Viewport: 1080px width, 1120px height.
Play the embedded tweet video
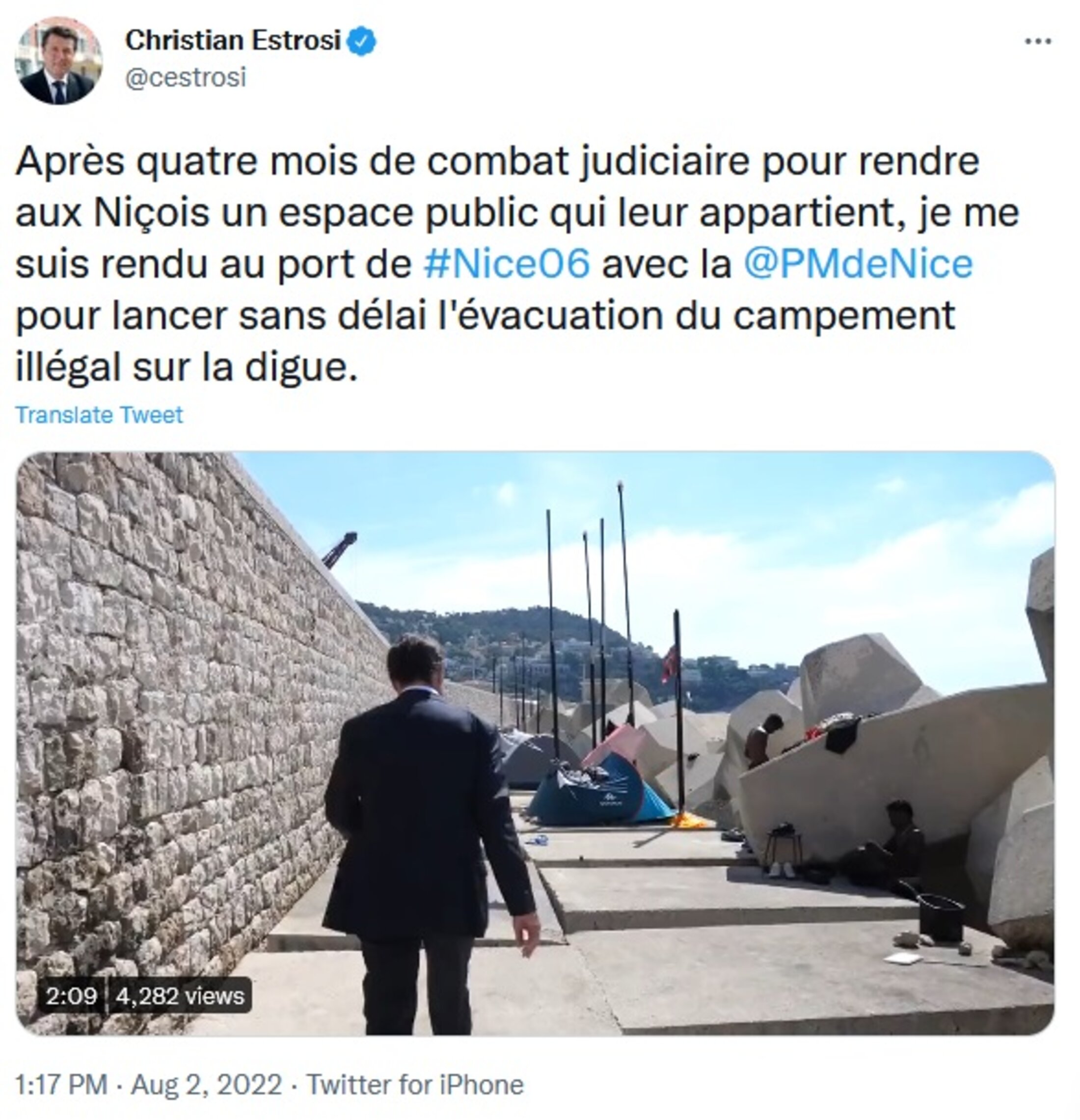tap(535, 743)
